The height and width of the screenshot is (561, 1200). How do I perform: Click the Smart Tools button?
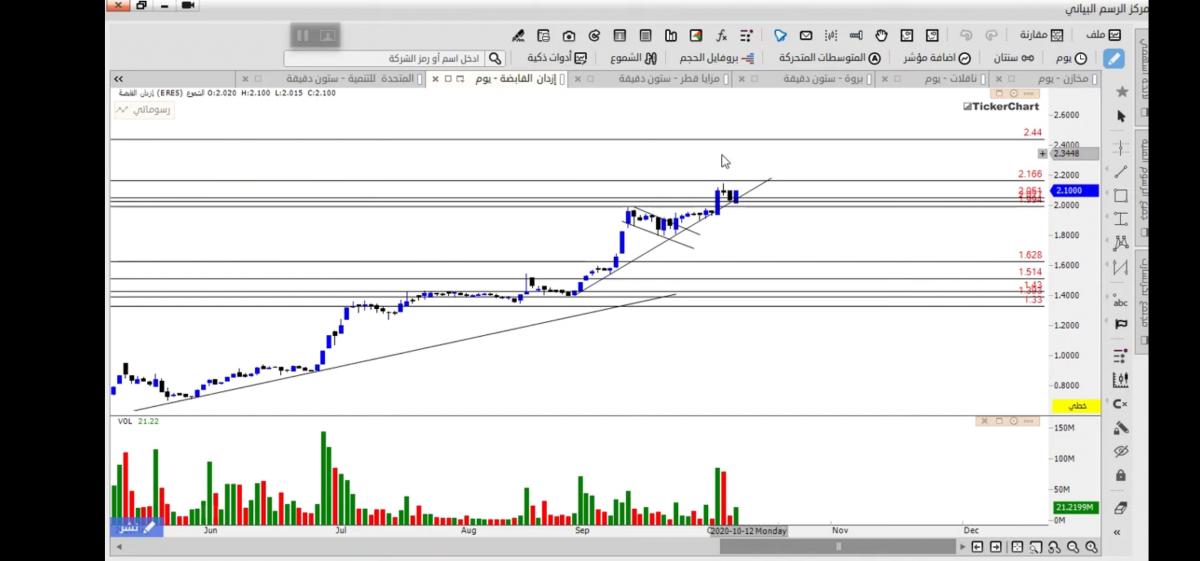click(x=550, y=58)
